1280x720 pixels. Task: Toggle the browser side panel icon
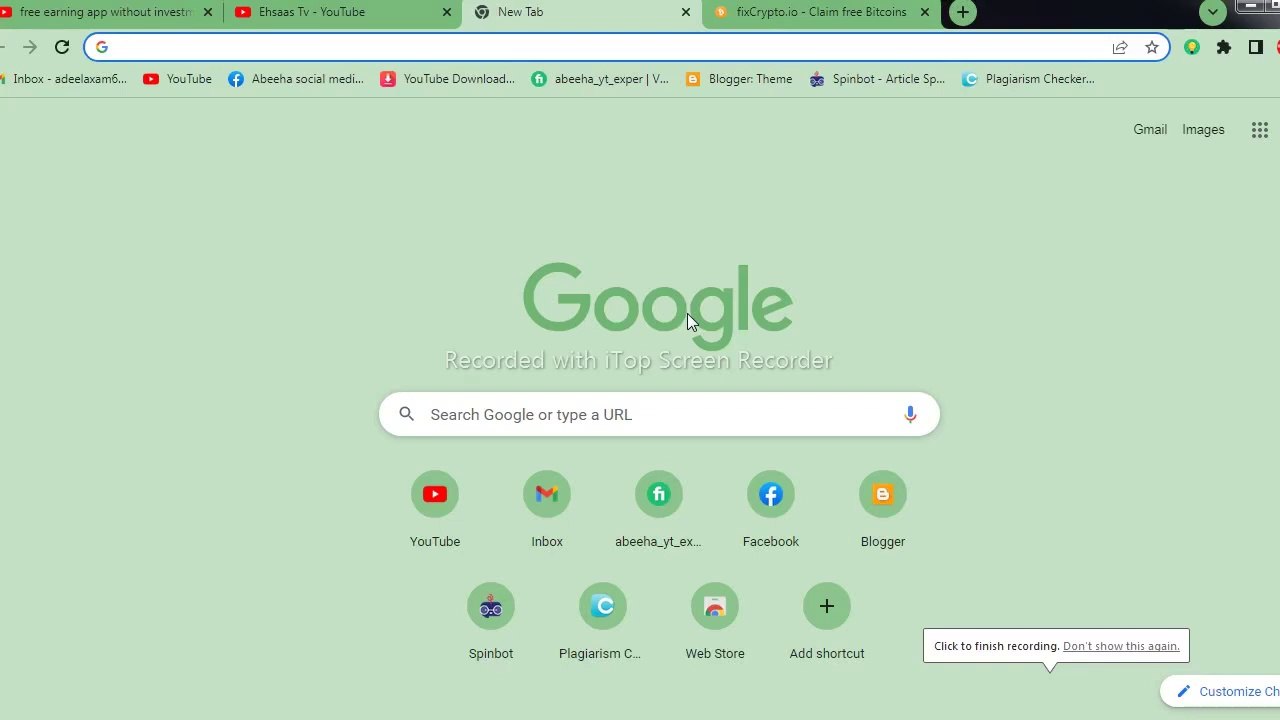[x=1256, y=47]
